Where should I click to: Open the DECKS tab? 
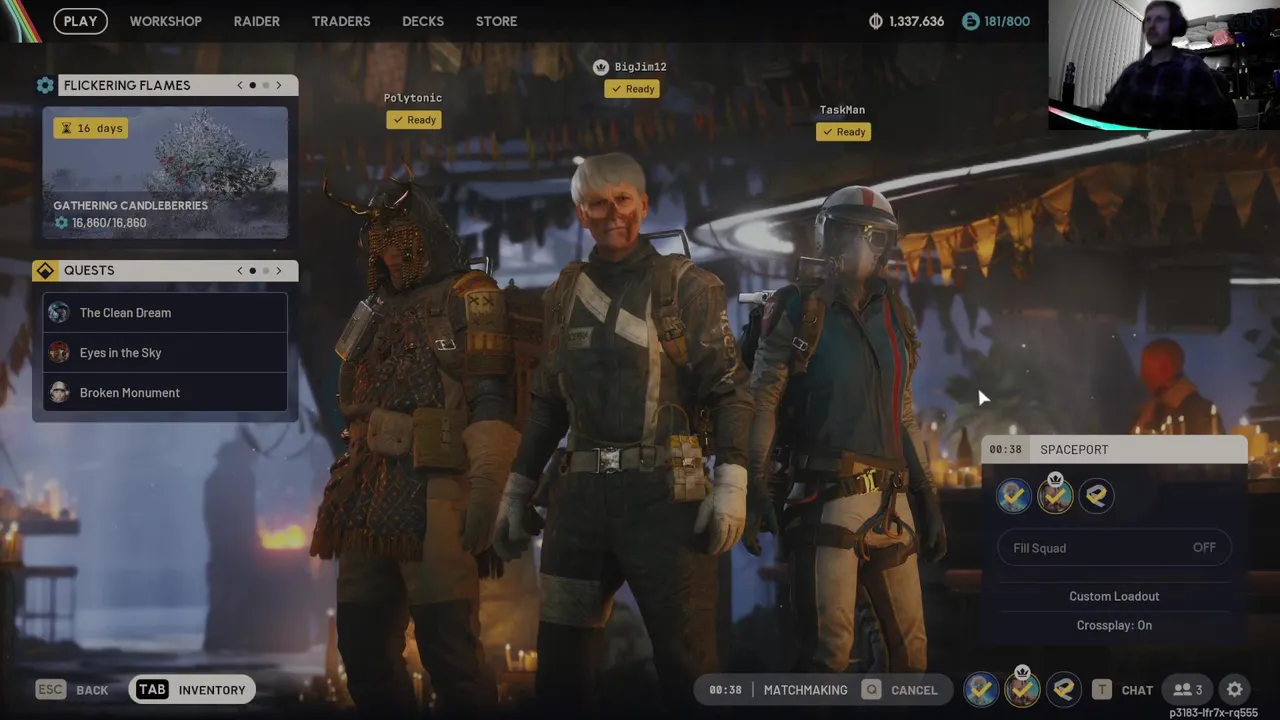point(423,21)
